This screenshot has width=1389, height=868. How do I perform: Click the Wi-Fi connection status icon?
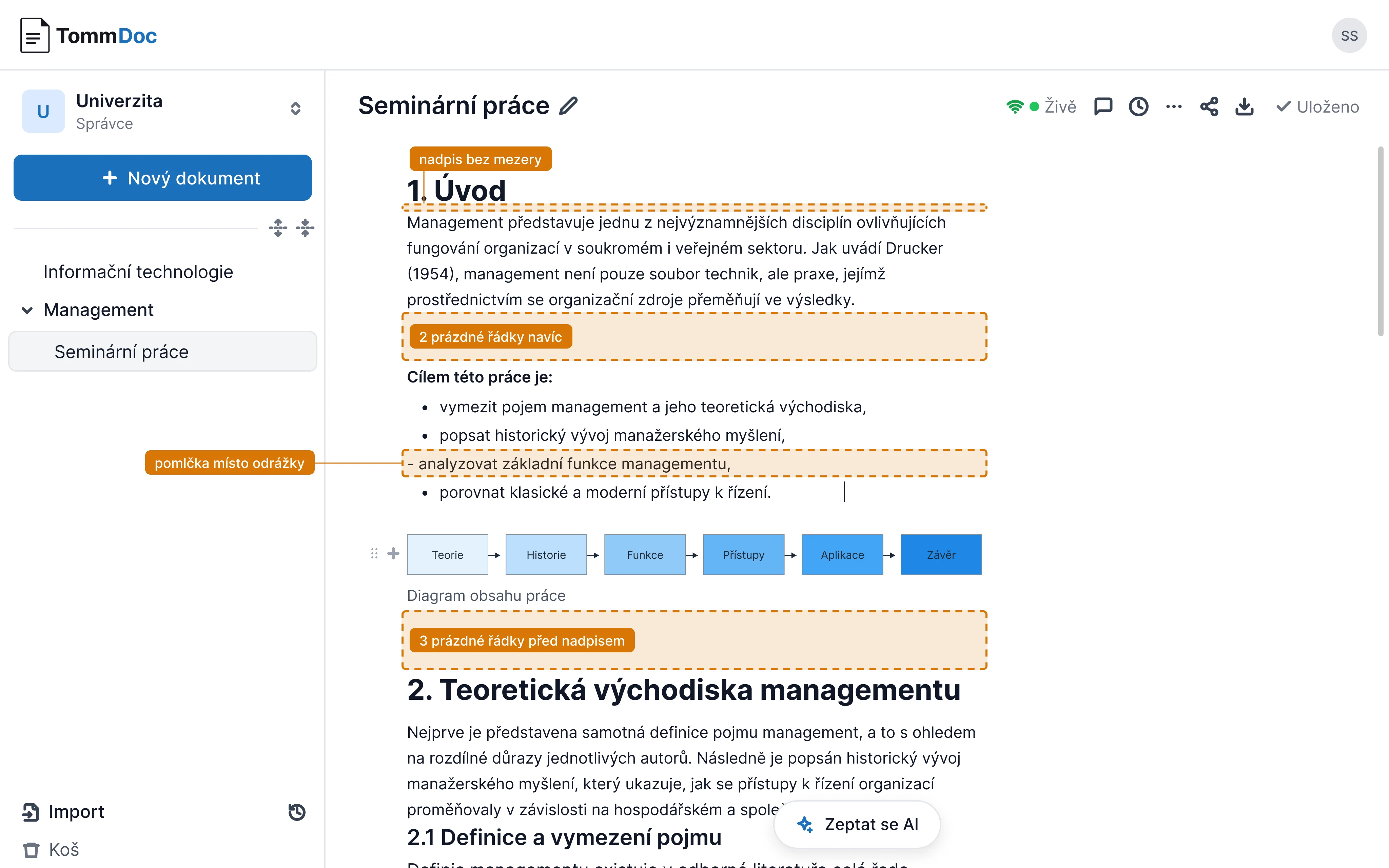coord(1014,107)
